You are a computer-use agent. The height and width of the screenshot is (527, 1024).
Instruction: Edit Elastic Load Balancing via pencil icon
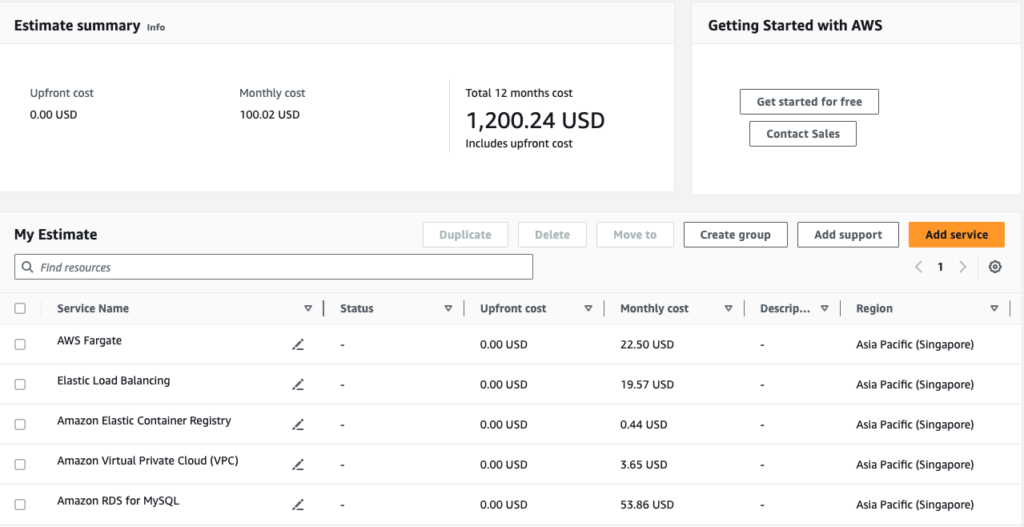tap(298, 385)
